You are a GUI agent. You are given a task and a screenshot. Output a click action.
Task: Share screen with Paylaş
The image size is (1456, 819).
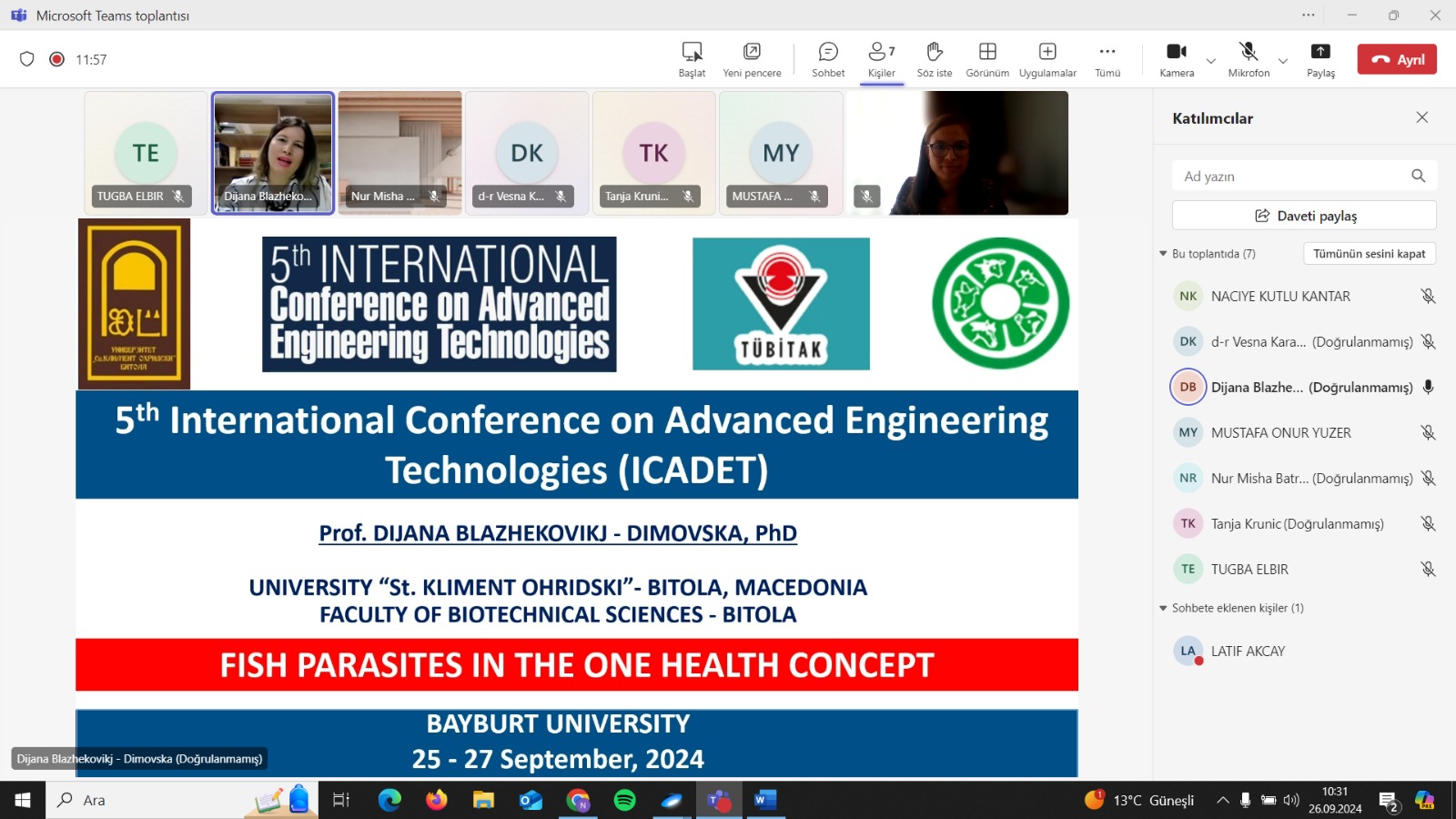pyautogui.click(x=1319, y=59)
